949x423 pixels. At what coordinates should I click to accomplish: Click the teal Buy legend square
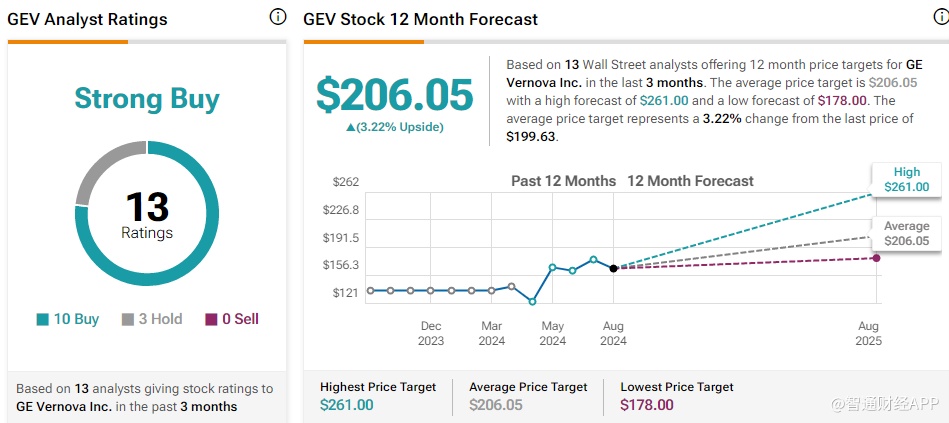(43, 320)
